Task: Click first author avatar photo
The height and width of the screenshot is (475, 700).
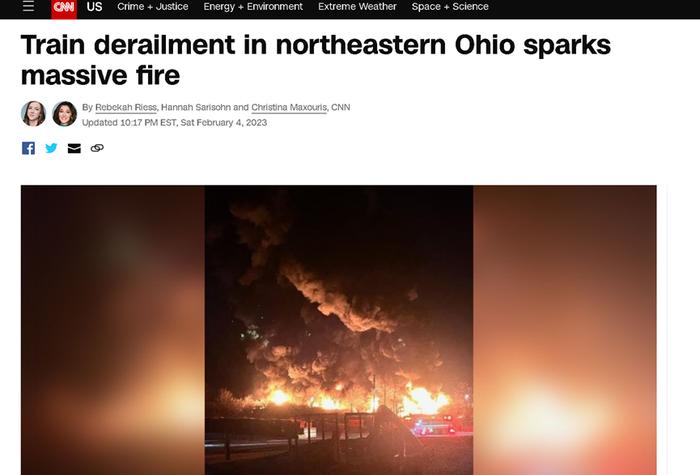Action: point(33,113)
